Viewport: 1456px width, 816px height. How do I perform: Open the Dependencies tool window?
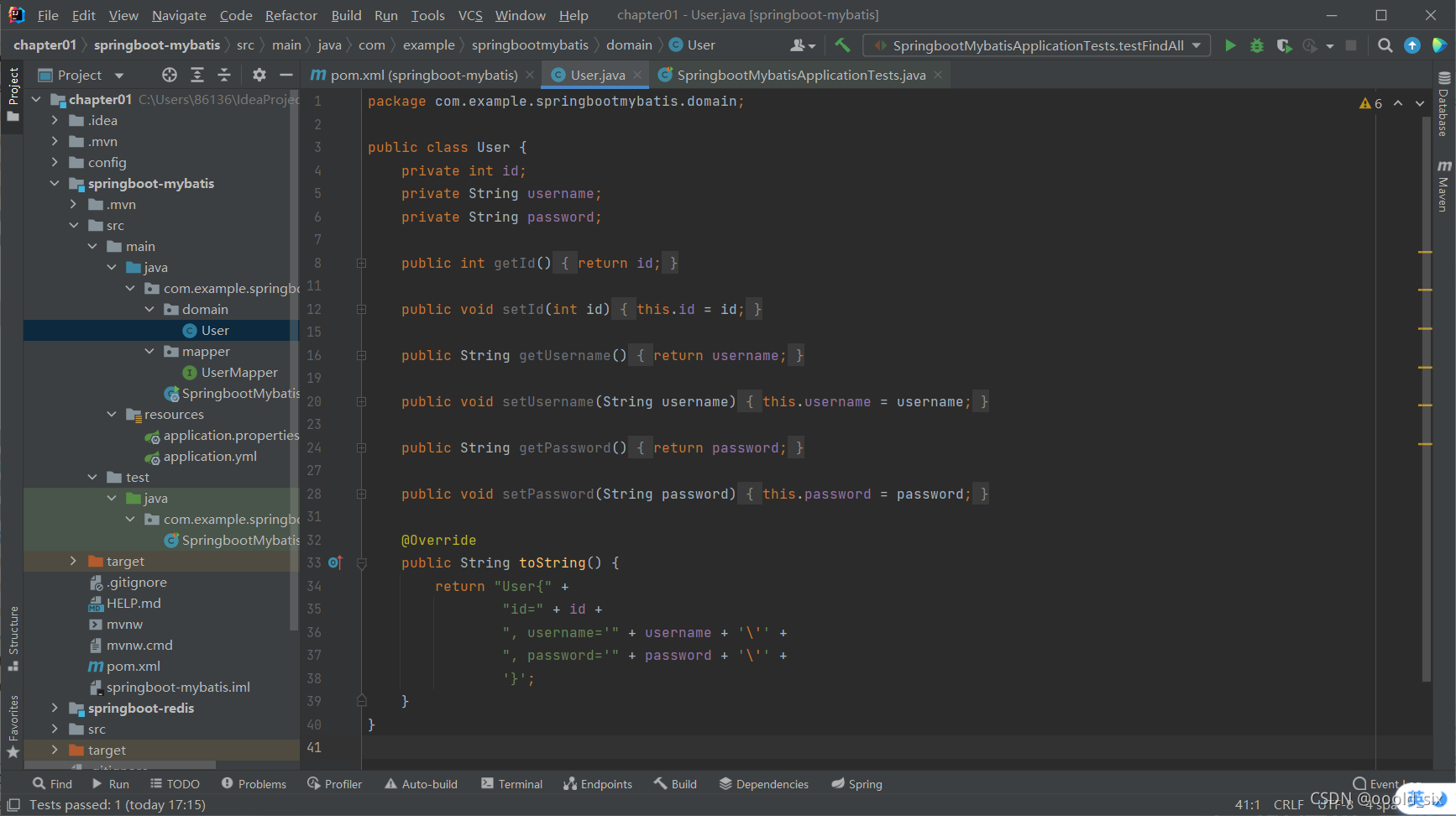764,784
